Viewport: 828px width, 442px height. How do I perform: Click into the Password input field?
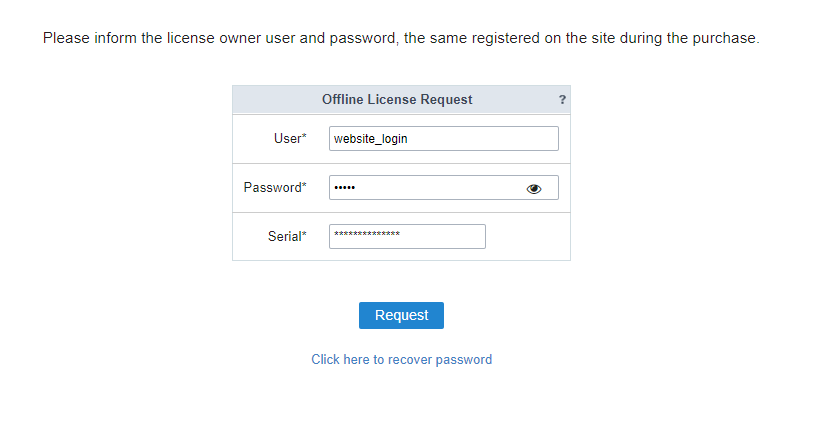444,187
